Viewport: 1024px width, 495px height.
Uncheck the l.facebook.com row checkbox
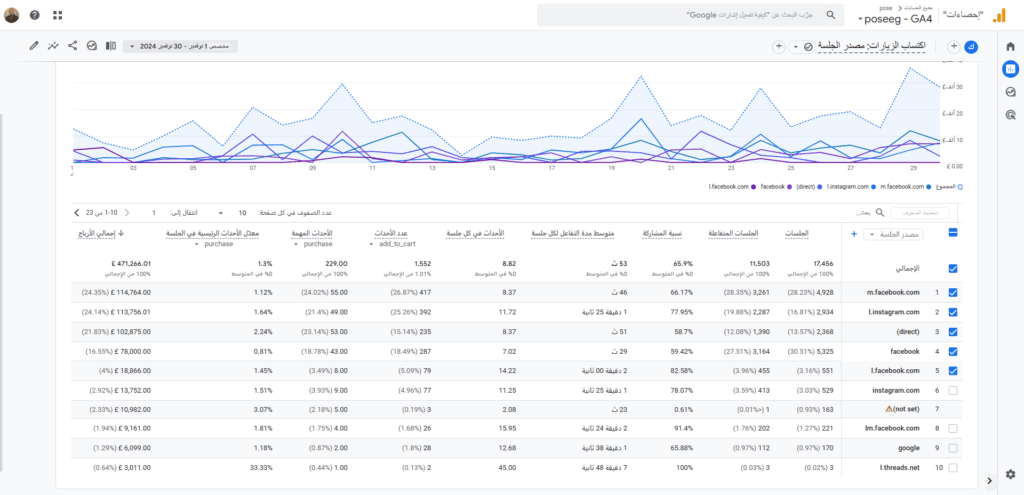[x=952, y=370]
